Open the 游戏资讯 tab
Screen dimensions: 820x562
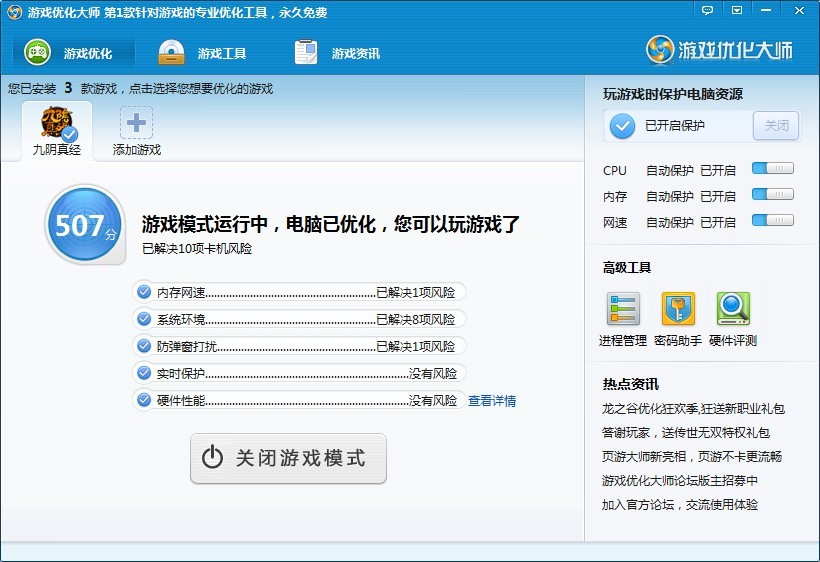(337, 53)
